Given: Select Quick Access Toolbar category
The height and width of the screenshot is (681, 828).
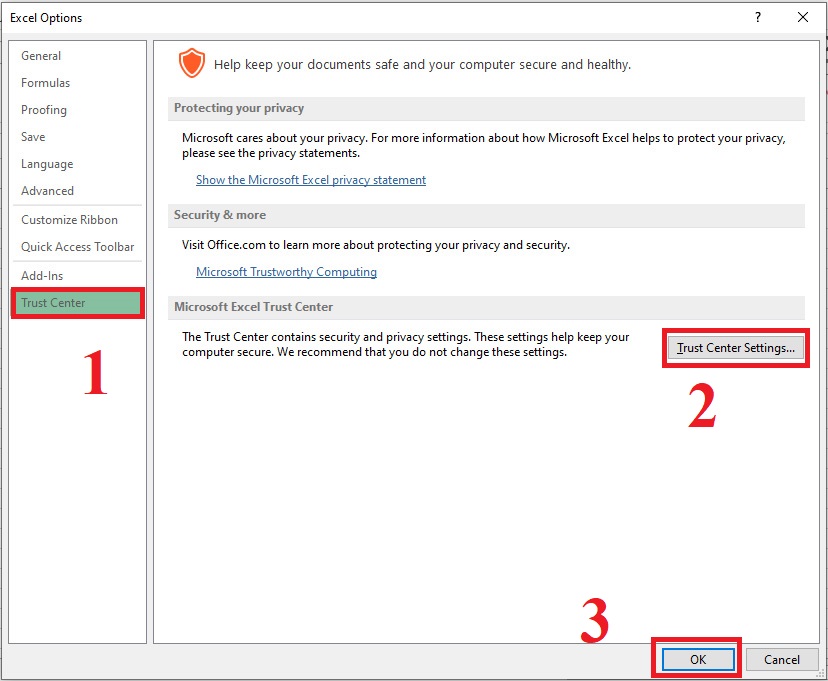Looking at the screenshot, I should coord(77,247).
